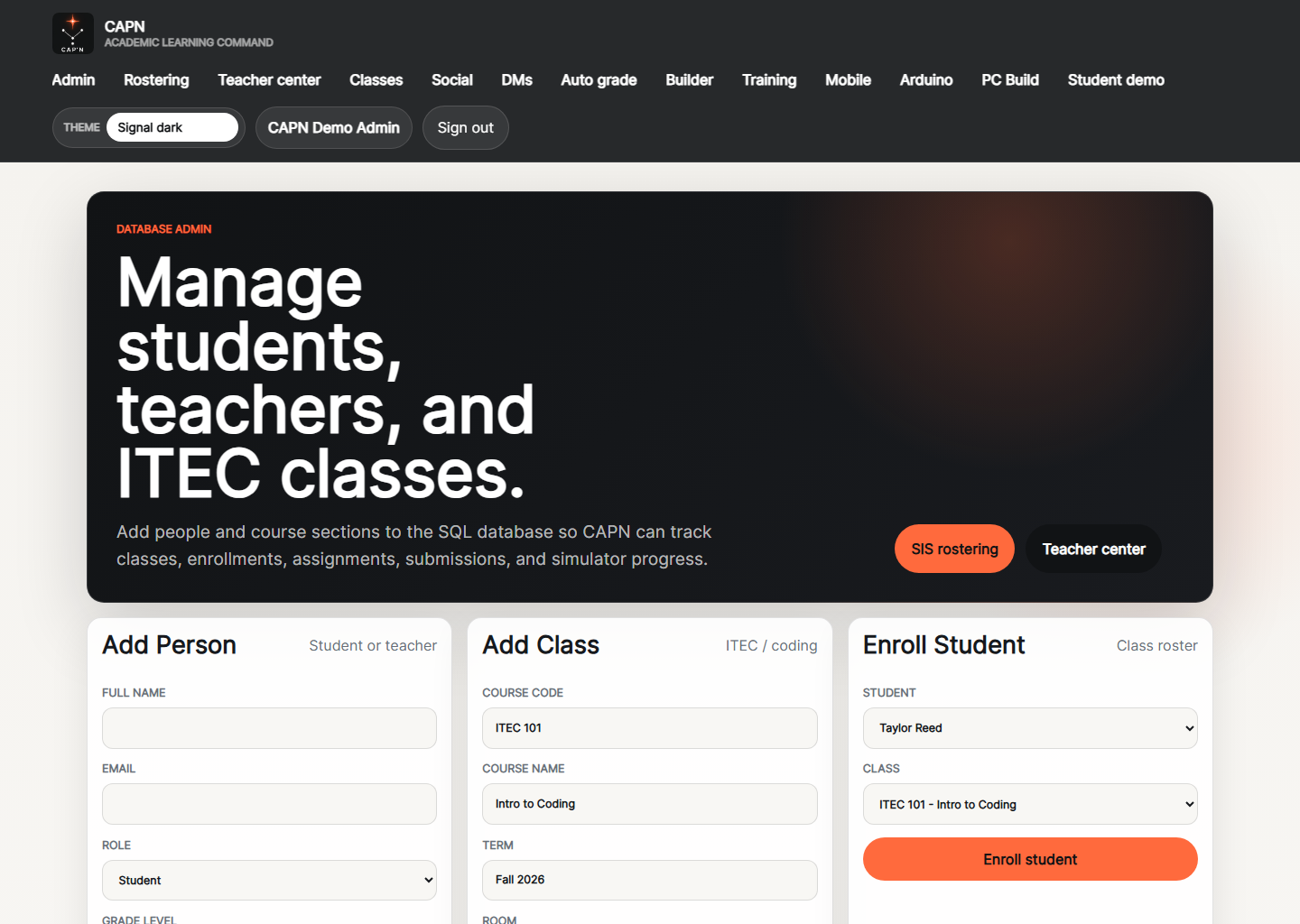Viewport: 1300px width, 924px height.
Task: Open Teacher center from the hero banner
Action: (1093, 549)
